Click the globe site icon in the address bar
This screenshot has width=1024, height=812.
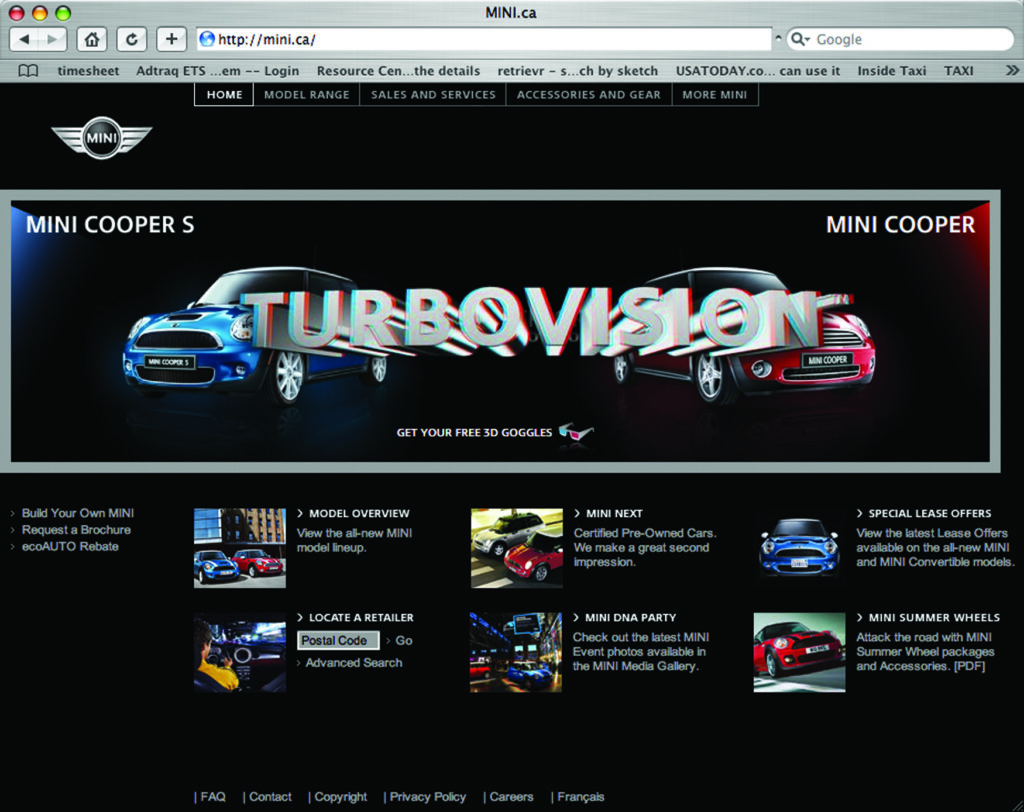point(207,39)
